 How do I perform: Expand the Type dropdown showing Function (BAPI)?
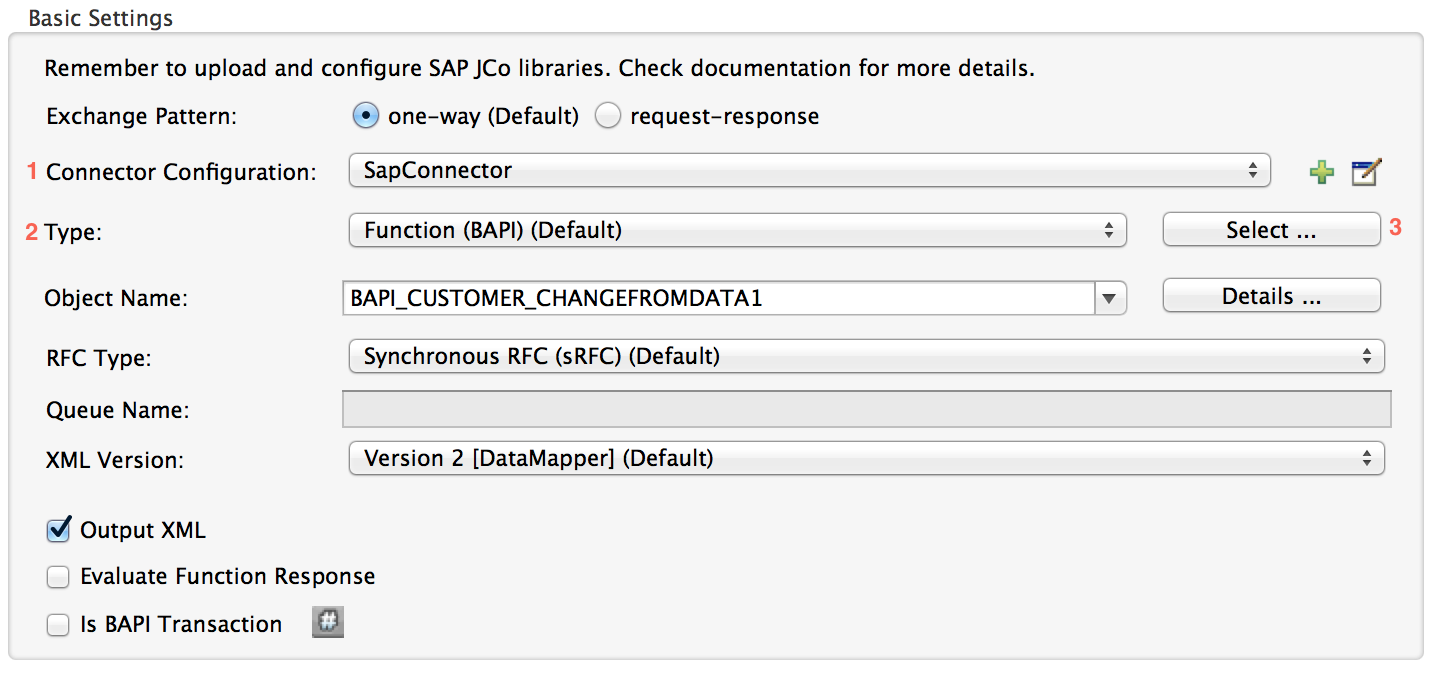(737, 231)
